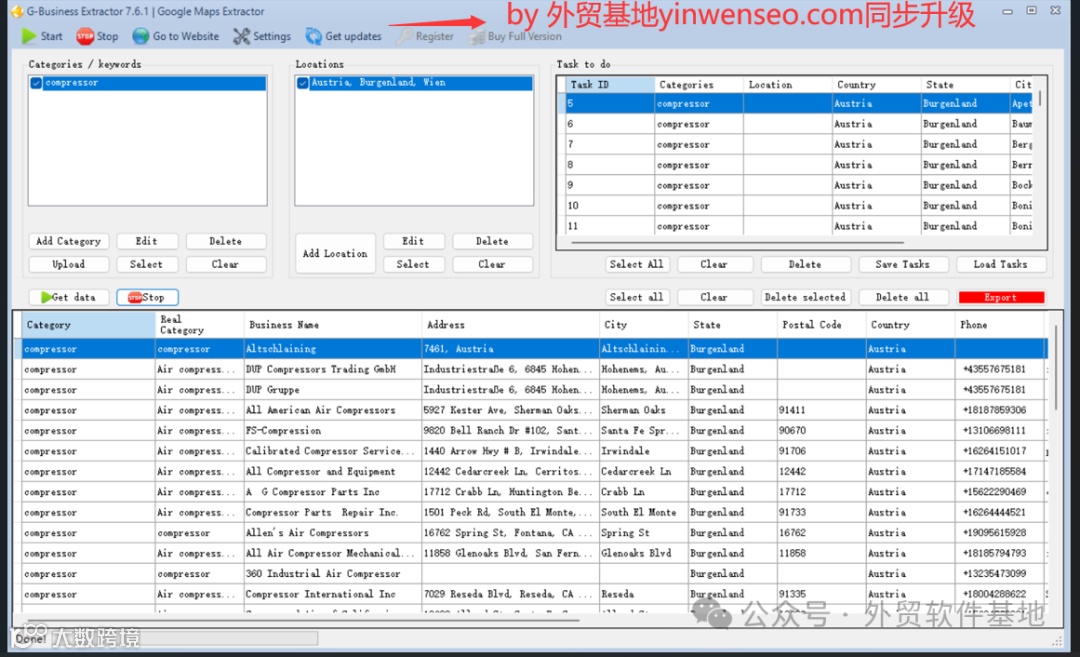Click Load Tasks button

click(1000, 264)
